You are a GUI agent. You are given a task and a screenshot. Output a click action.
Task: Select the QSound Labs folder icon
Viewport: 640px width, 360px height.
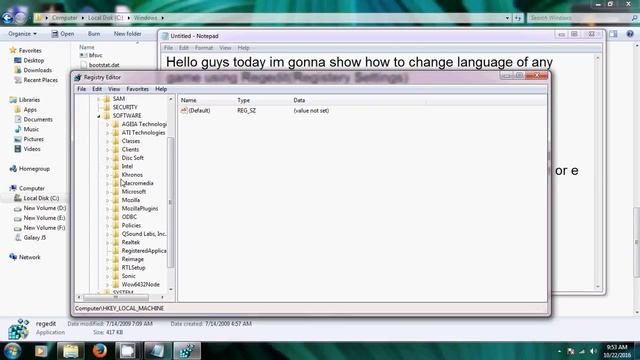coord(116,234)
